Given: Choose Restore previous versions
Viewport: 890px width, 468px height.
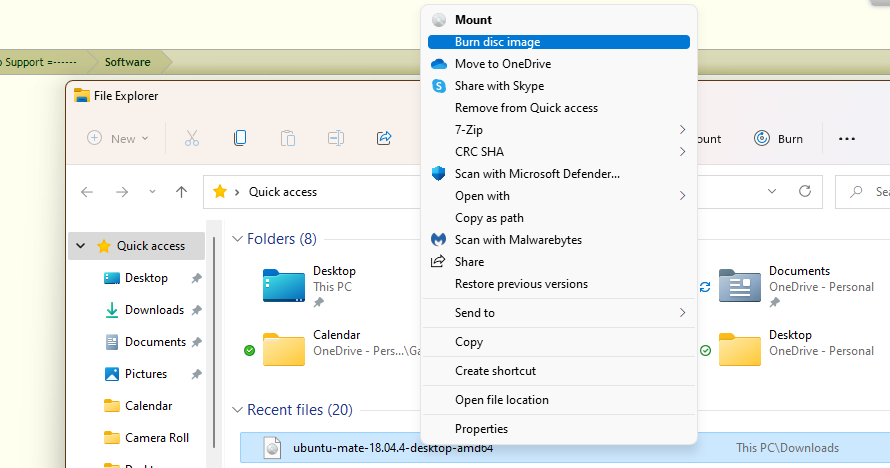Looking at the screenshot, I should tap(559, 284).
